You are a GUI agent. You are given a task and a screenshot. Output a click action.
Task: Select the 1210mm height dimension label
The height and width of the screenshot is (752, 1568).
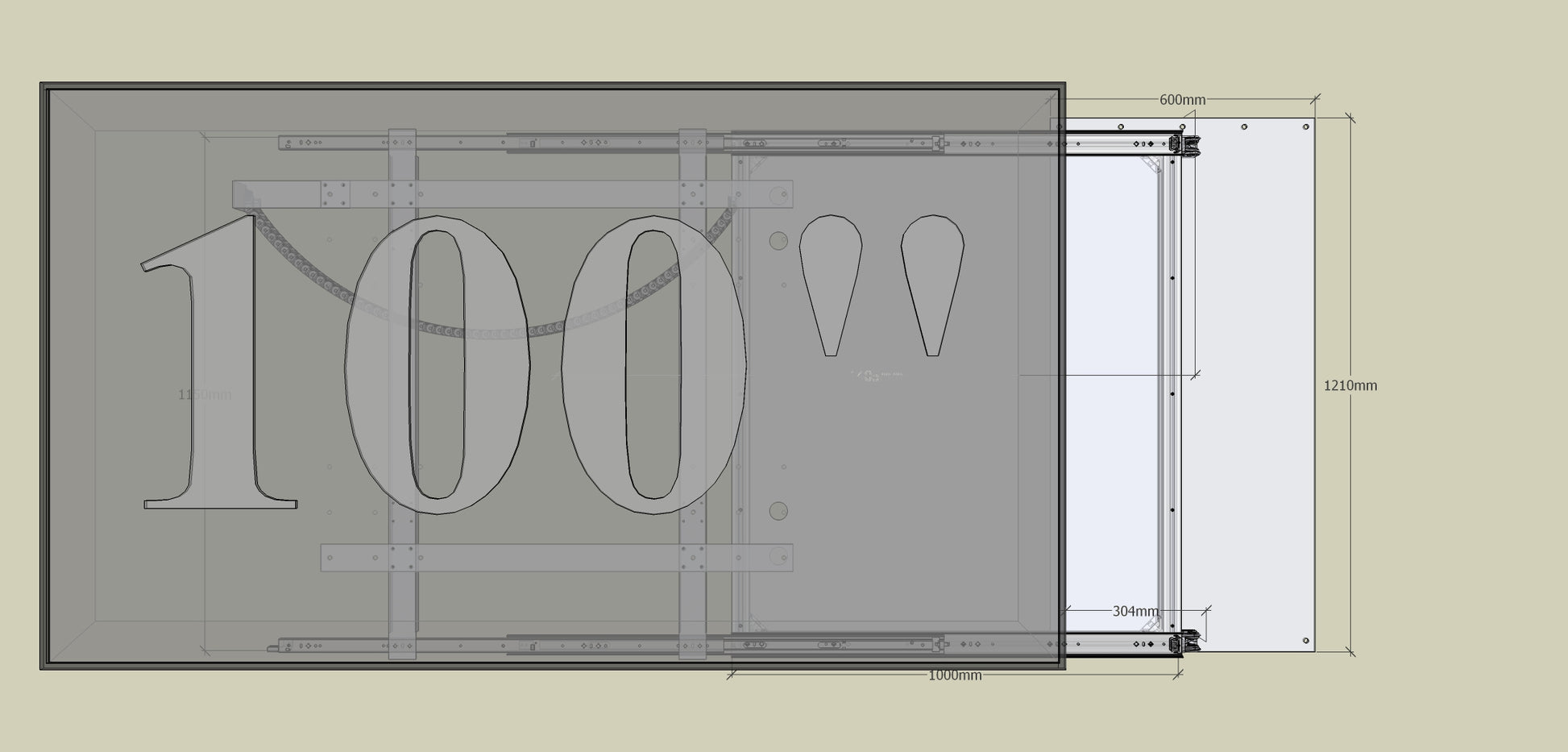tap(1350, 386)
